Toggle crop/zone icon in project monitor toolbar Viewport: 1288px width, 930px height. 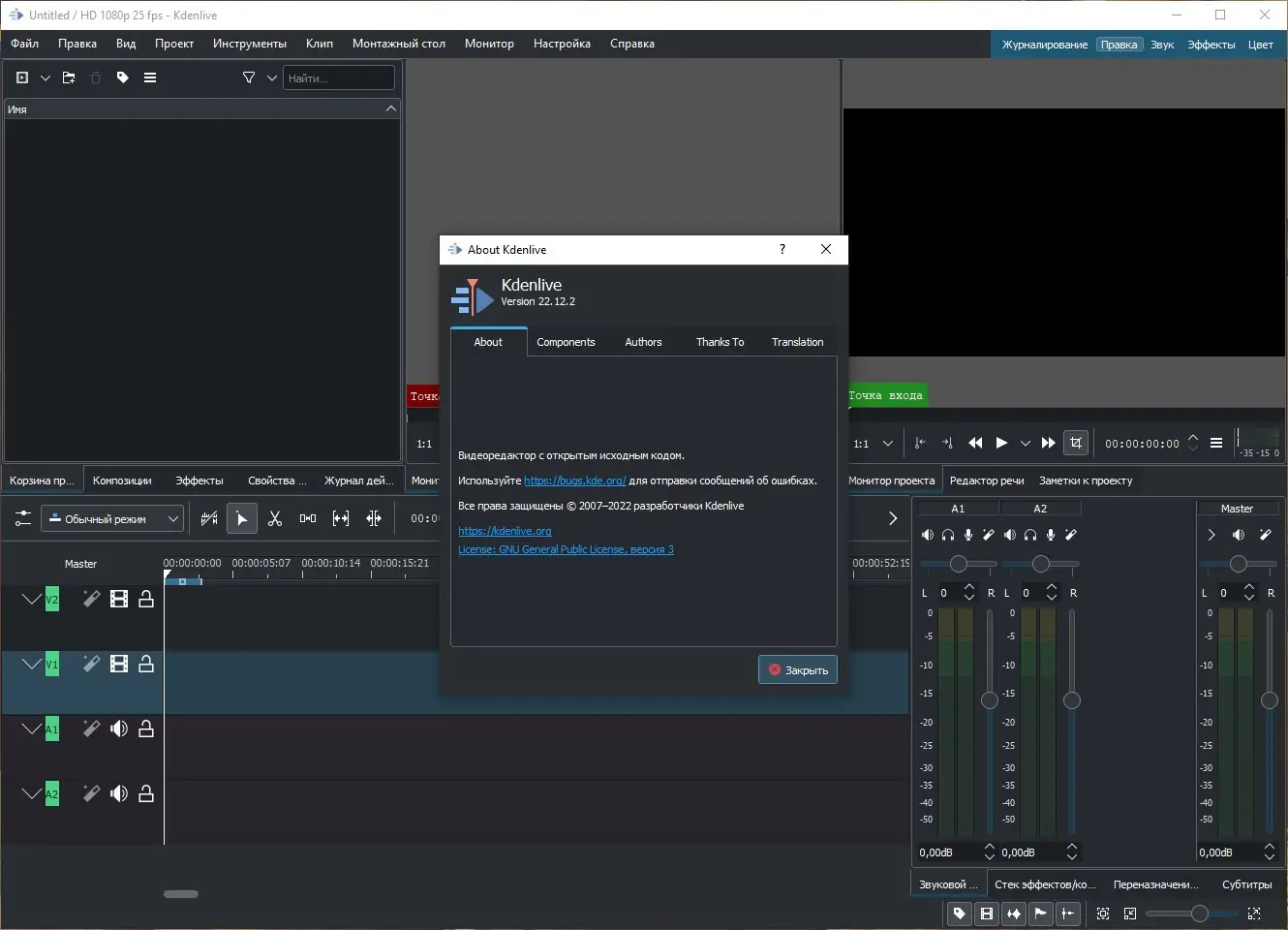click(1076, 443)
